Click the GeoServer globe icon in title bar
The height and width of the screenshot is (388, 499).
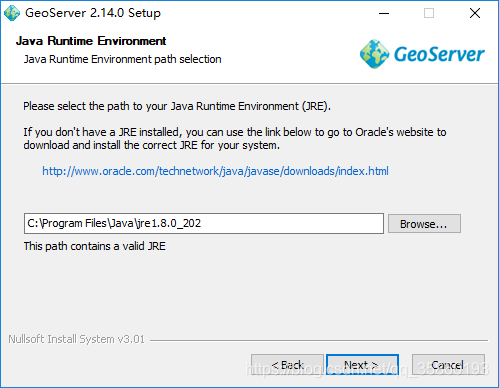(12, 13)
